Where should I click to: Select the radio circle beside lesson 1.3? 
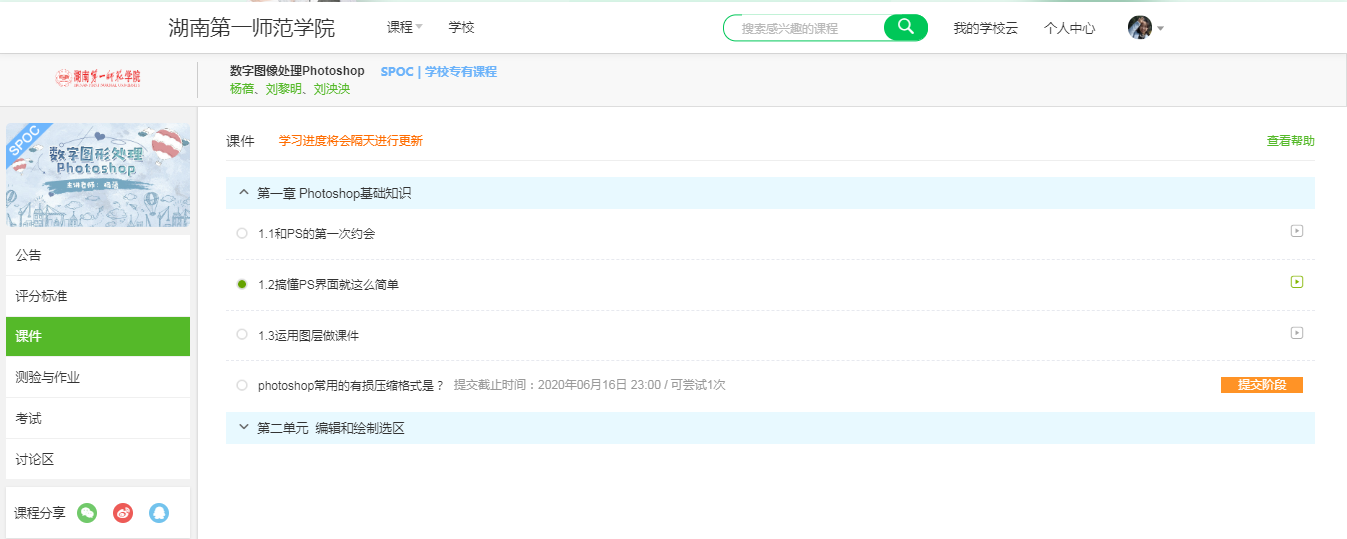click(242, 335)
